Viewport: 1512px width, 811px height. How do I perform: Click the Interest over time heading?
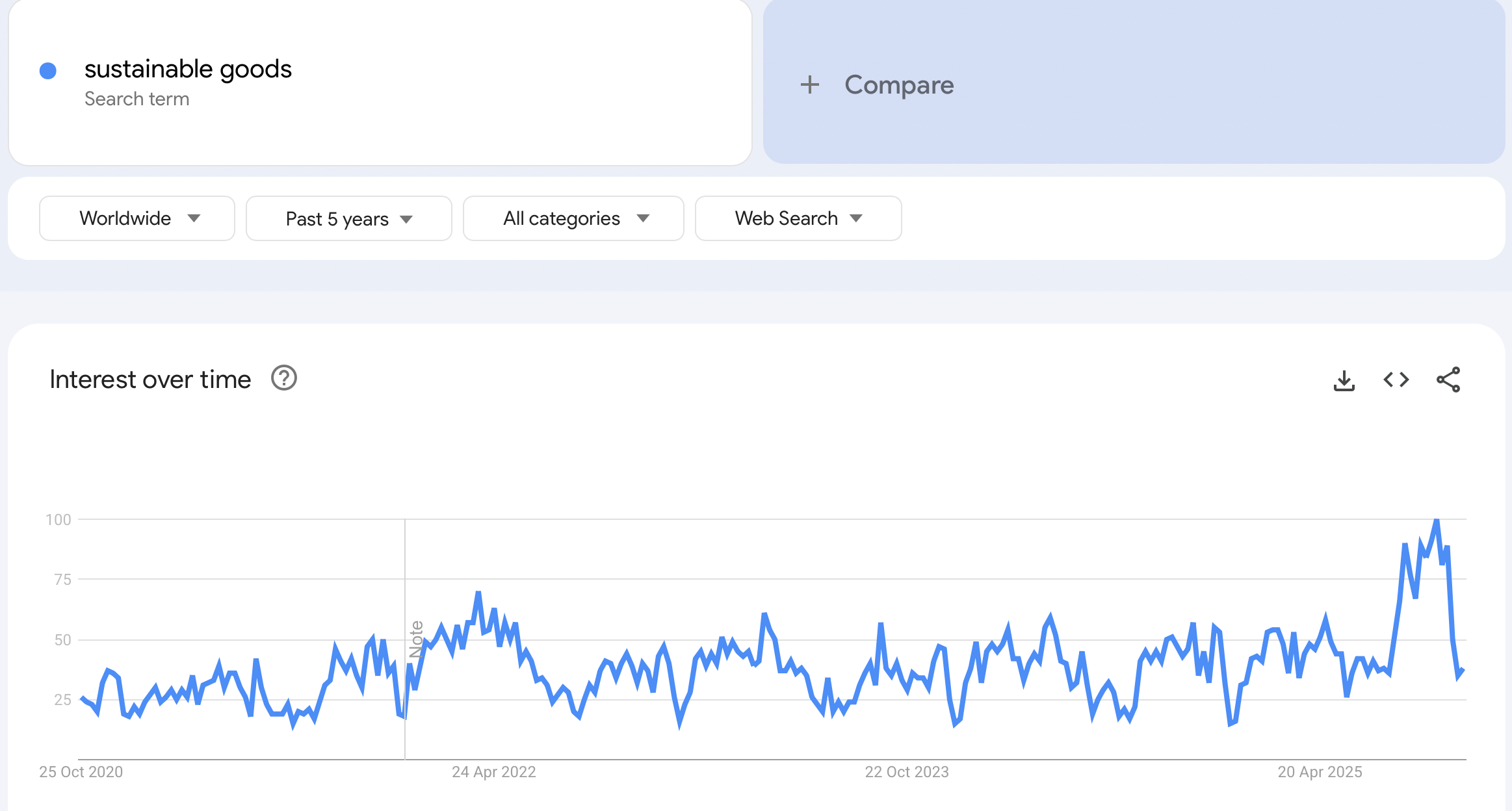click(x=150, y=380)
